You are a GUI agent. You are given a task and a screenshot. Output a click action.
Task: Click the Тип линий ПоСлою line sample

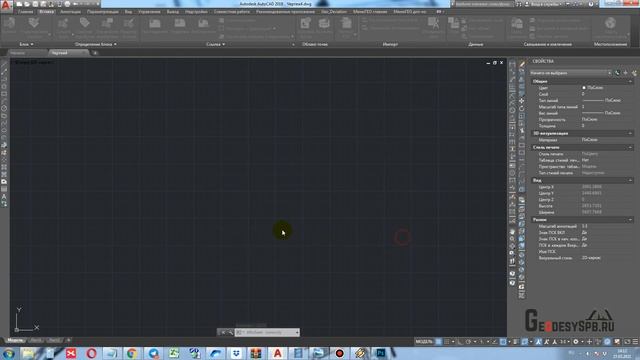(x=593, y=100)
